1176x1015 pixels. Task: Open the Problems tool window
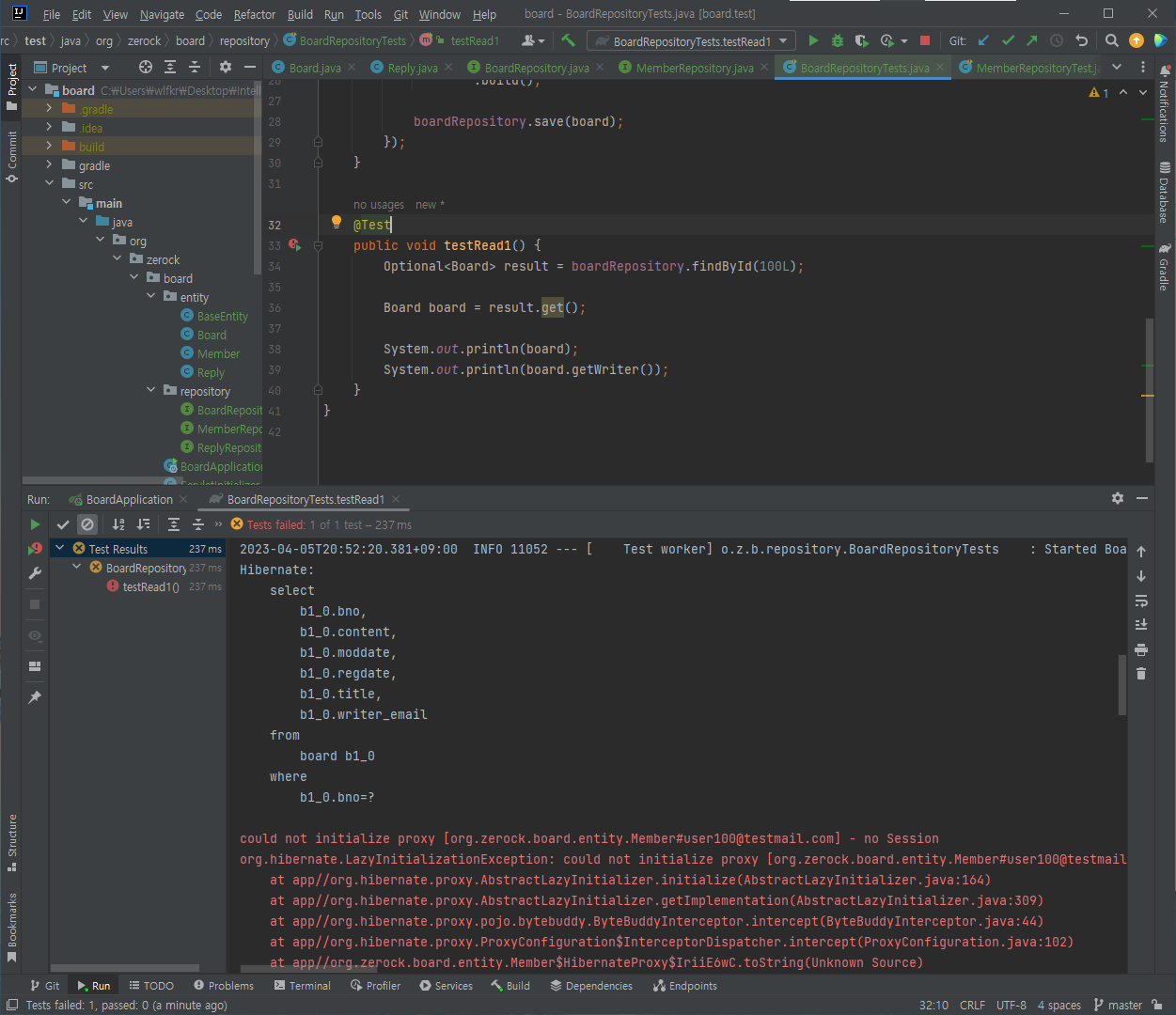[x=224, y=986]
